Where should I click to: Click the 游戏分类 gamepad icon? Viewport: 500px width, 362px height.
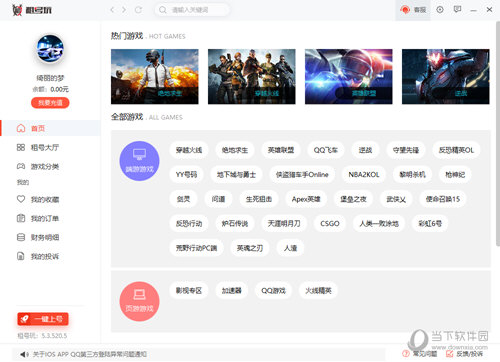[21, 166]
